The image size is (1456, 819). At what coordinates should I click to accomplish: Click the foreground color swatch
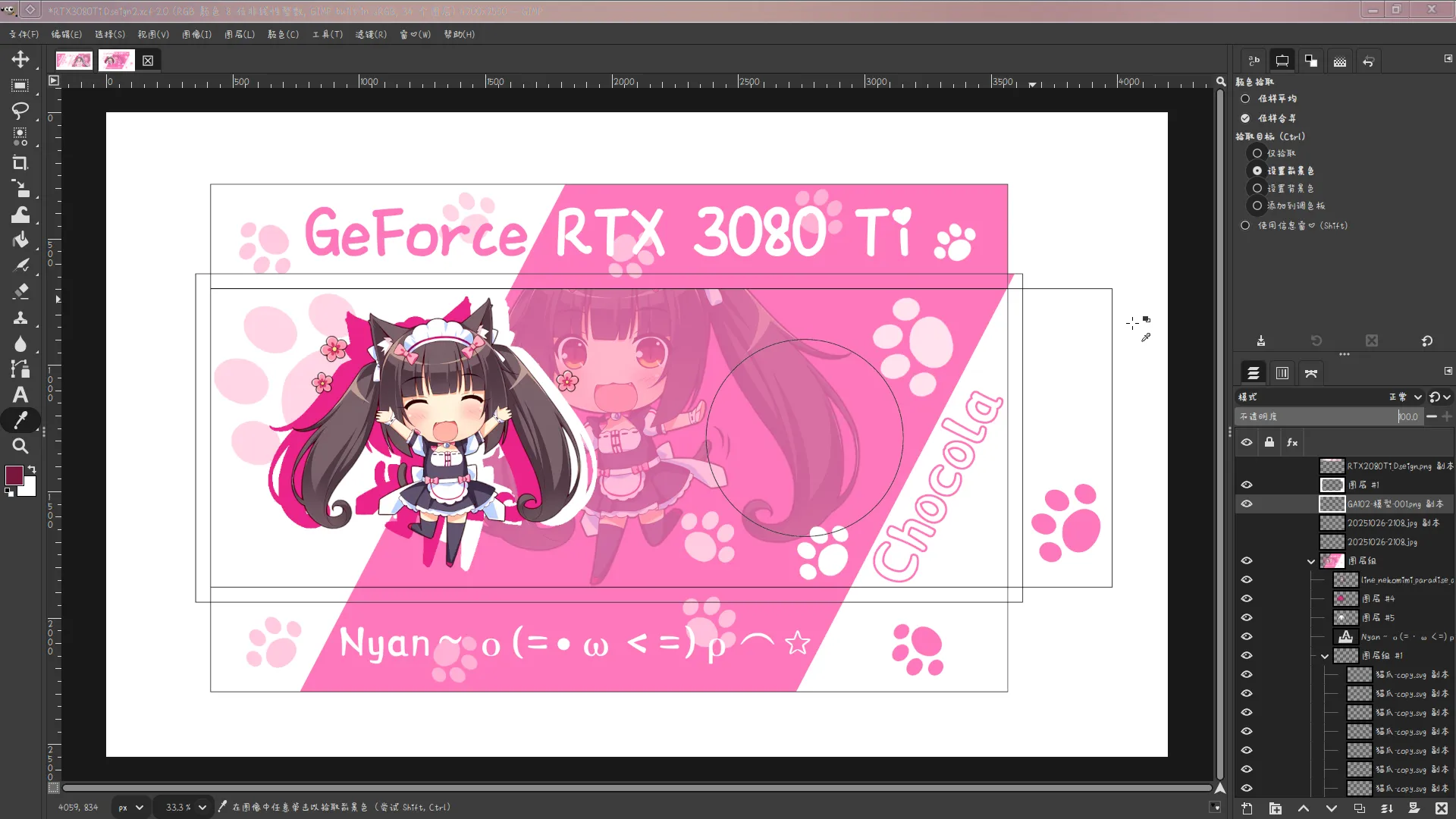(14, 475)
